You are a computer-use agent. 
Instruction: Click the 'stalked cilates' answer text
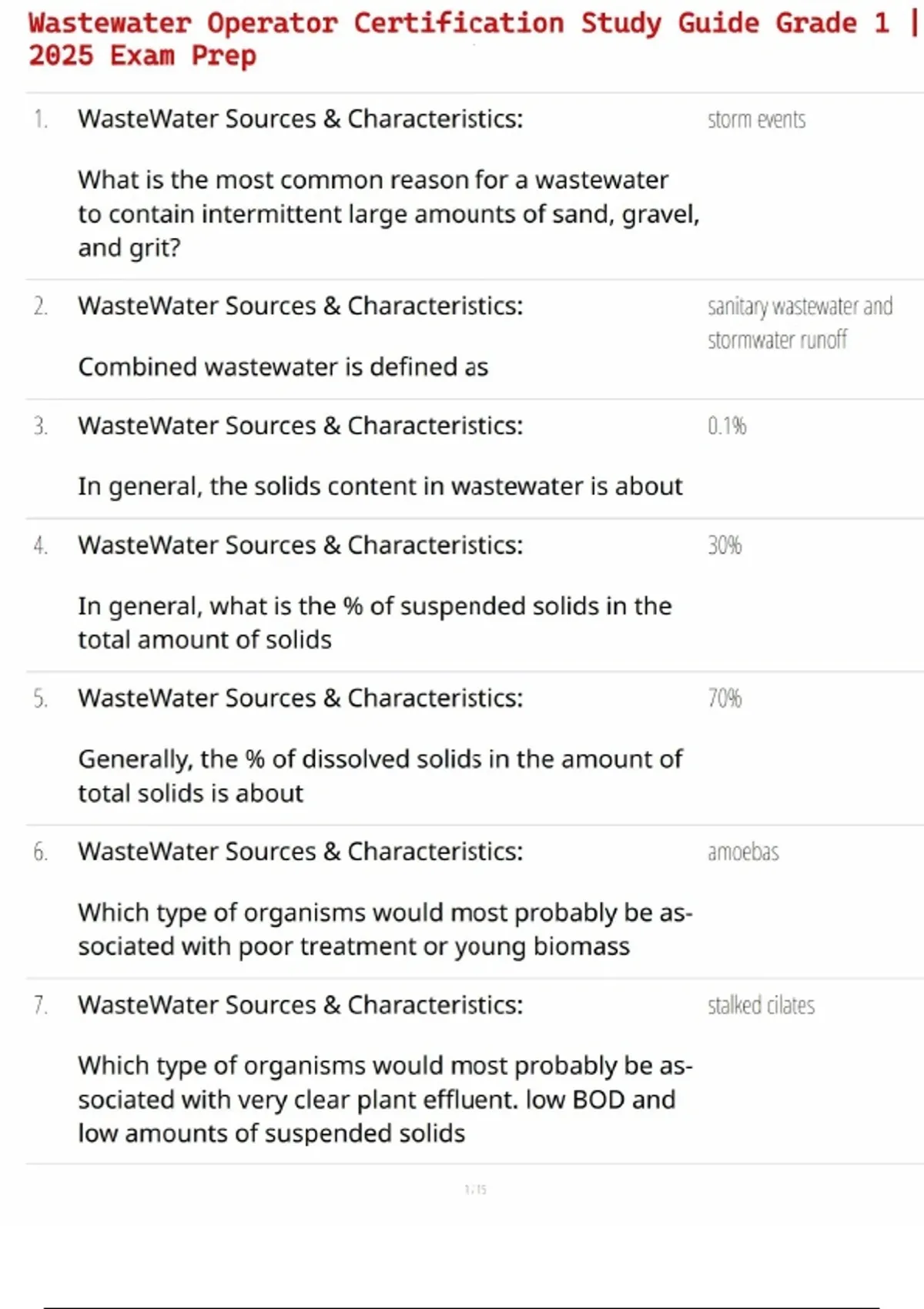[761, 1005]
